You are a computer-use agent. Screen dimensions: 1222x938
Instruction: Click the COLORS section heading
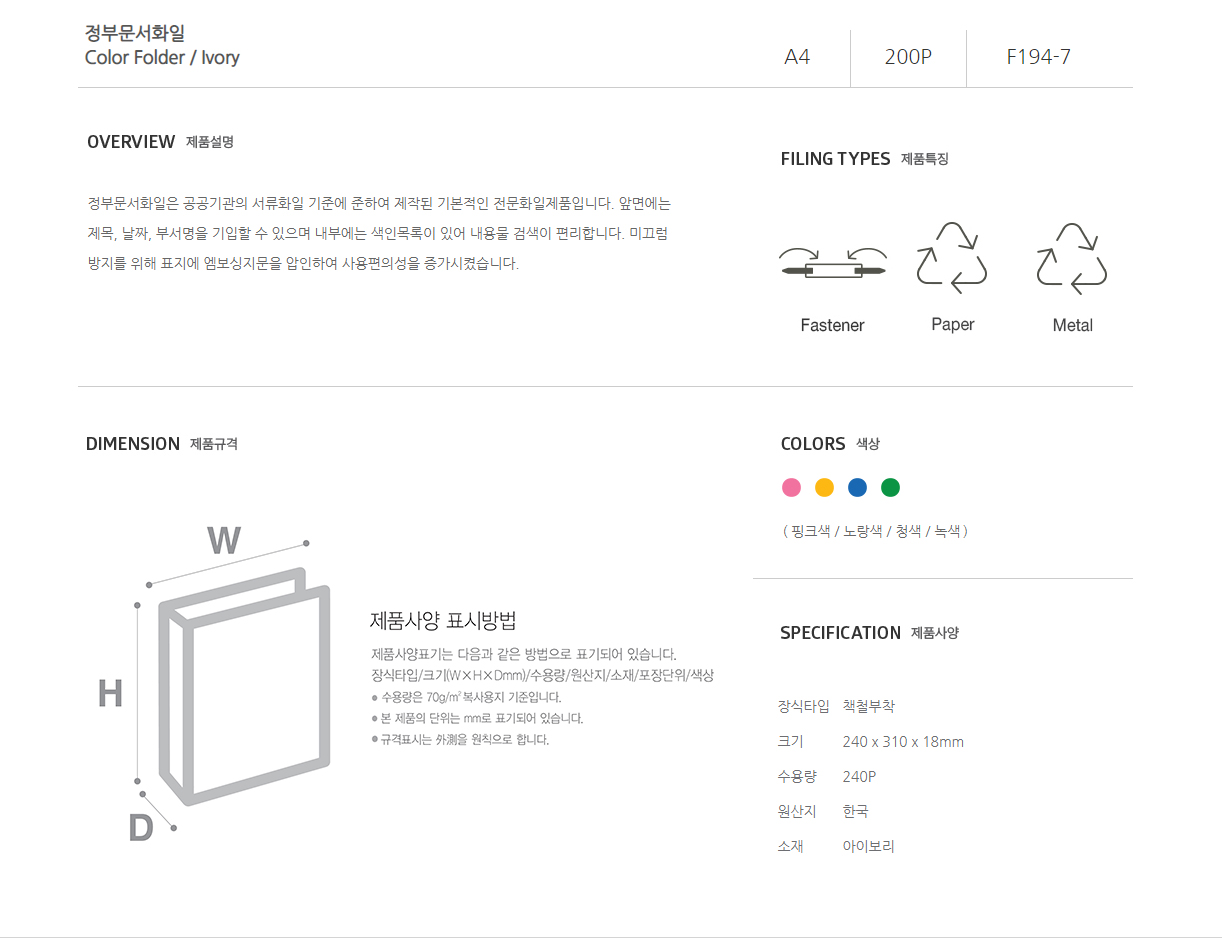point(813,444)
